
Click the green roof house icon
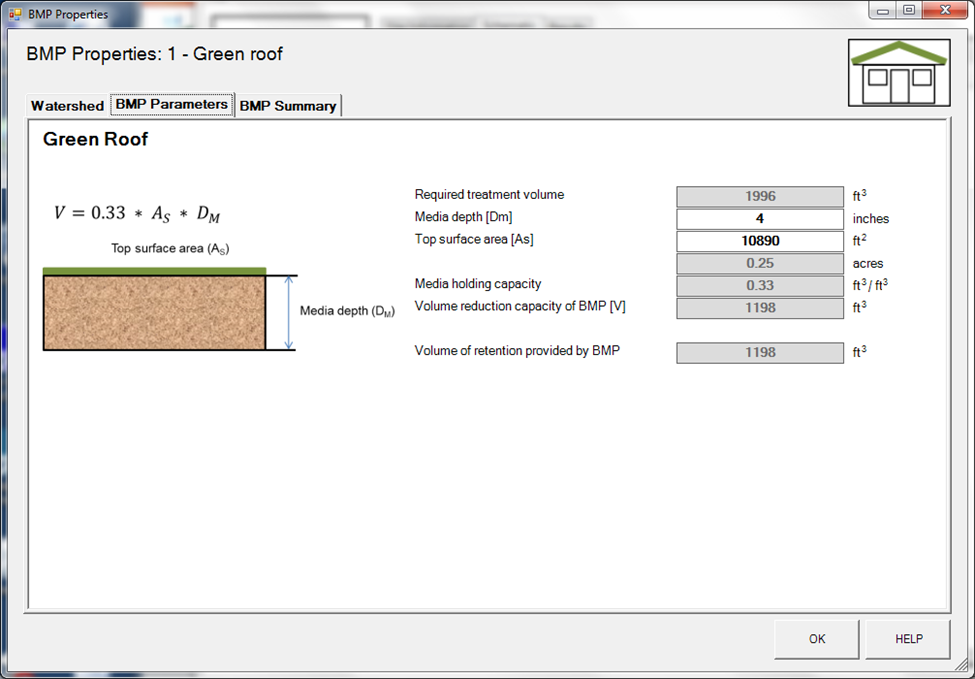pos(898,73)
